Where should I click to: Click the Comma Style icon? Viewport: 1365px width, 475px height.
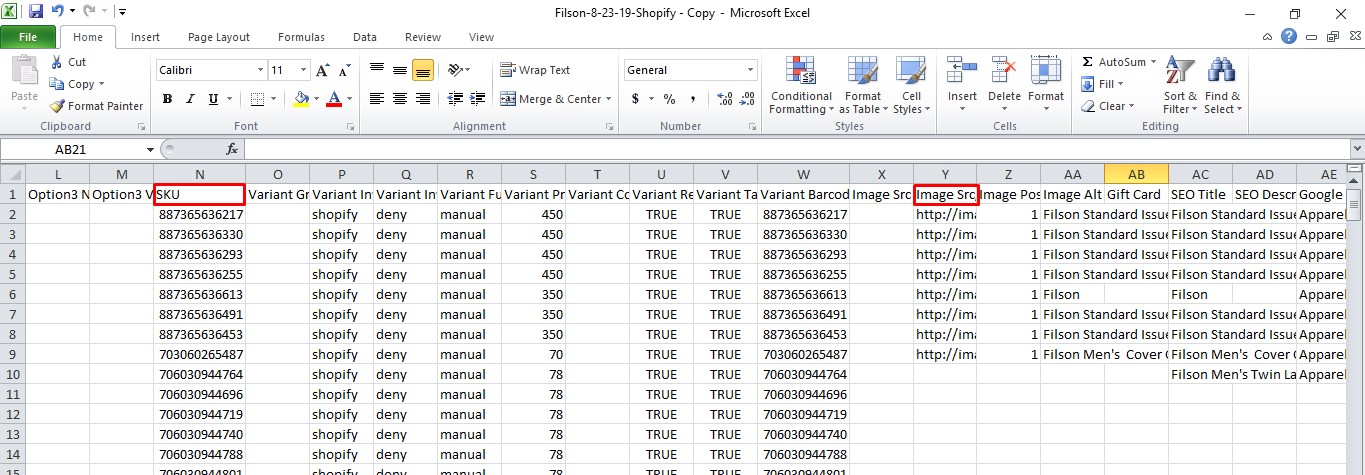(x=691, y=99)
